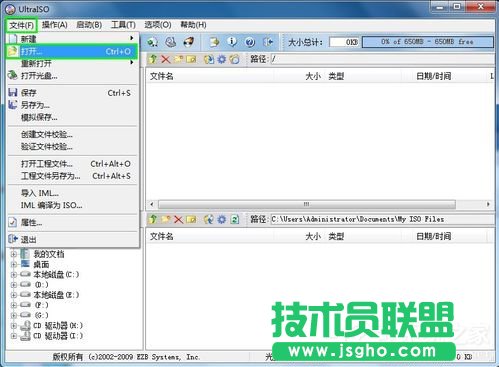Viewport: 499px width, 367px height.
Task: Click the lower 路径 field with My ISO Files
Action: [x=383, y=219]
